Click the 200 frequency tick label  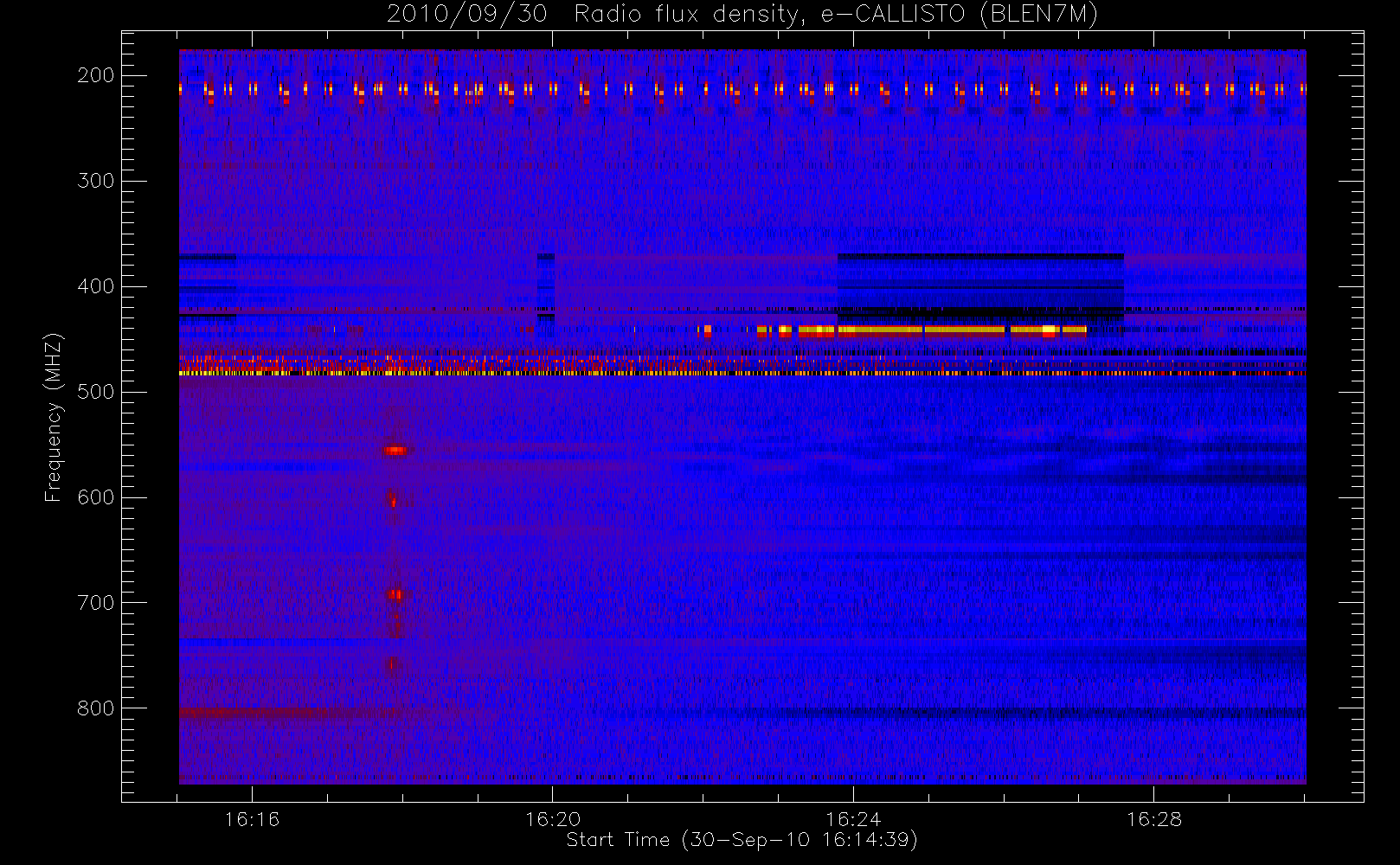click(96, 75)
